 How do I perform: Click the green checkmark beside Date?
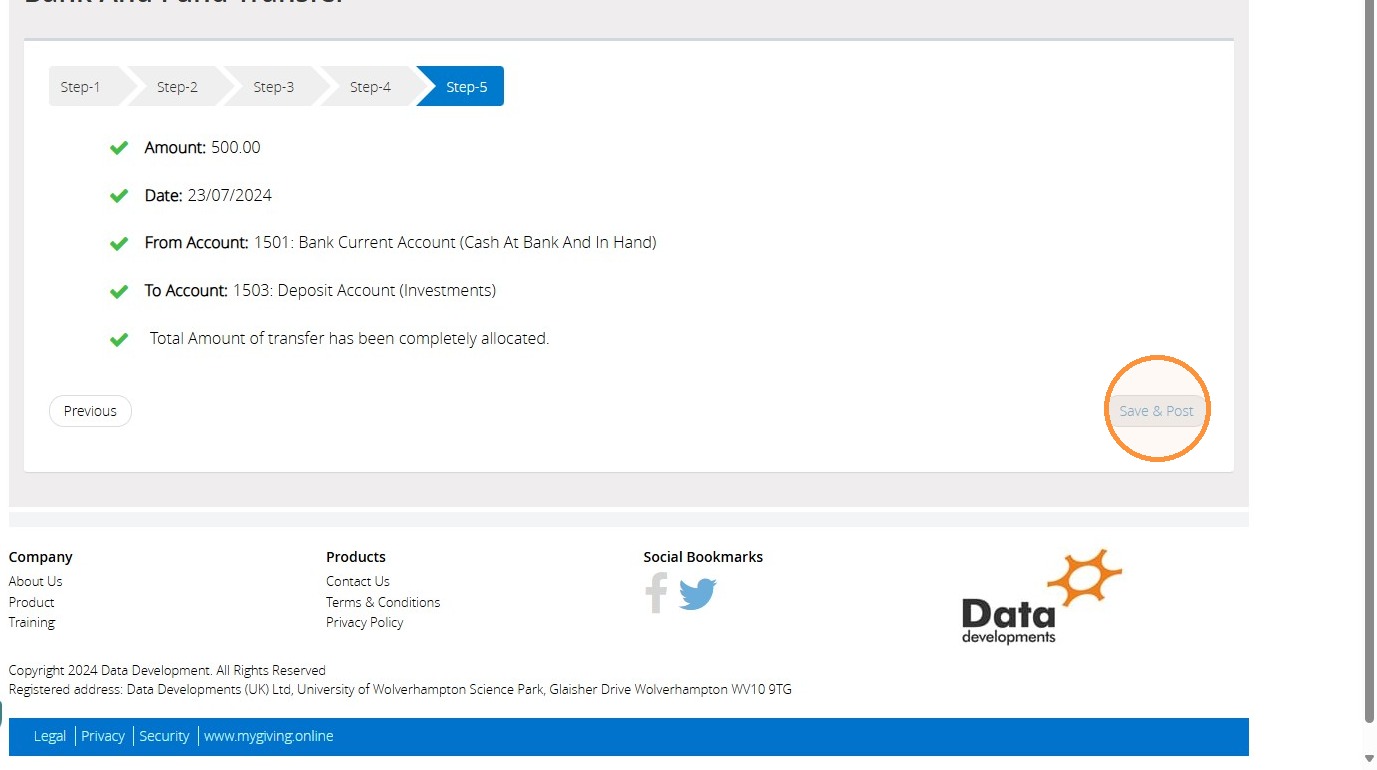[x=119, y=196]
